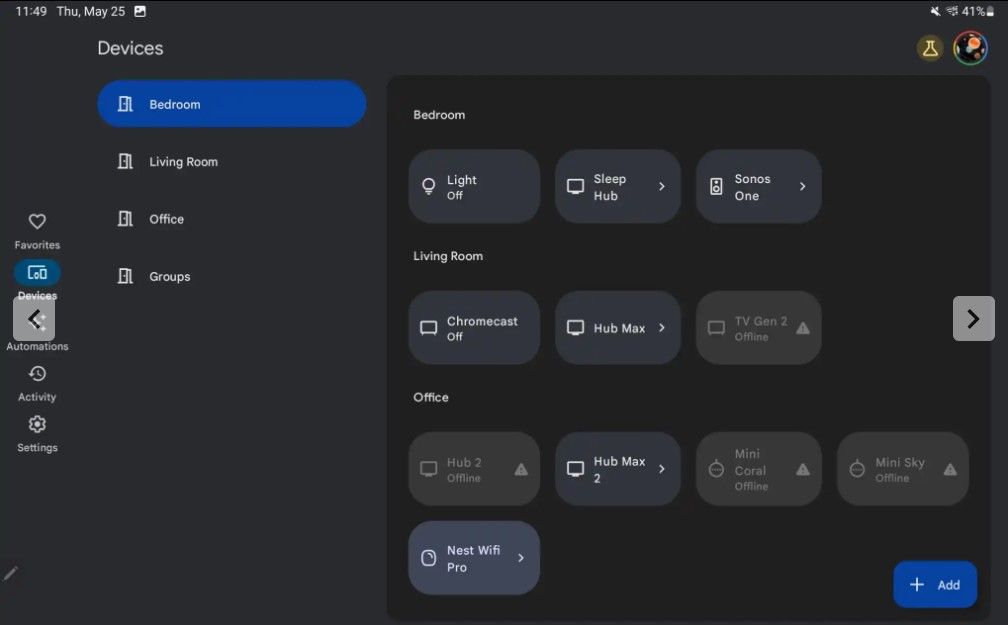Open the account profile avatar
This screenshot has height=625, width=1008.
[969, 47]
